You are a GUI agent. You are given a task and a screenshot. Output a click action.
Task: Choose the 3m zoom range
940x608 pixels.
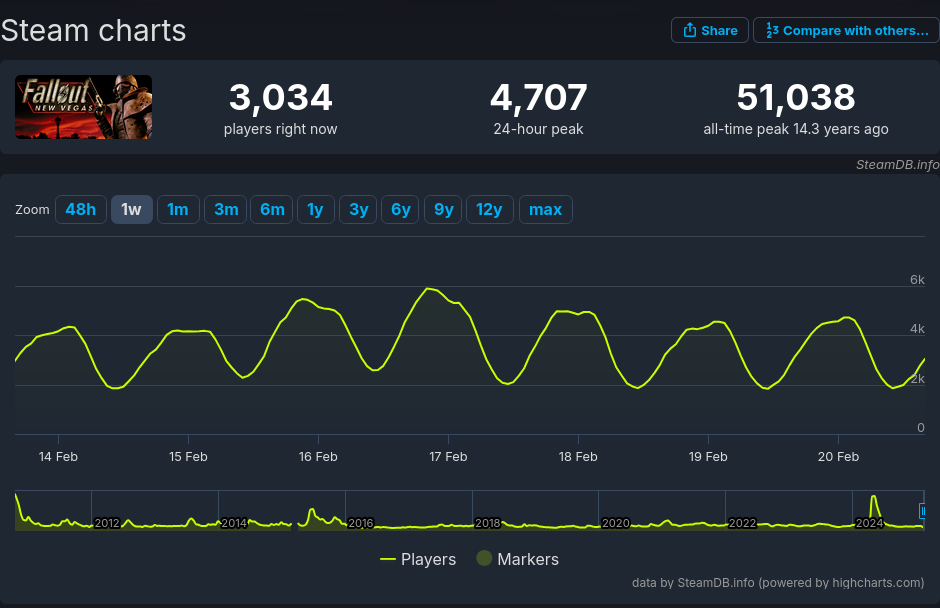click(x=226, y=210)
